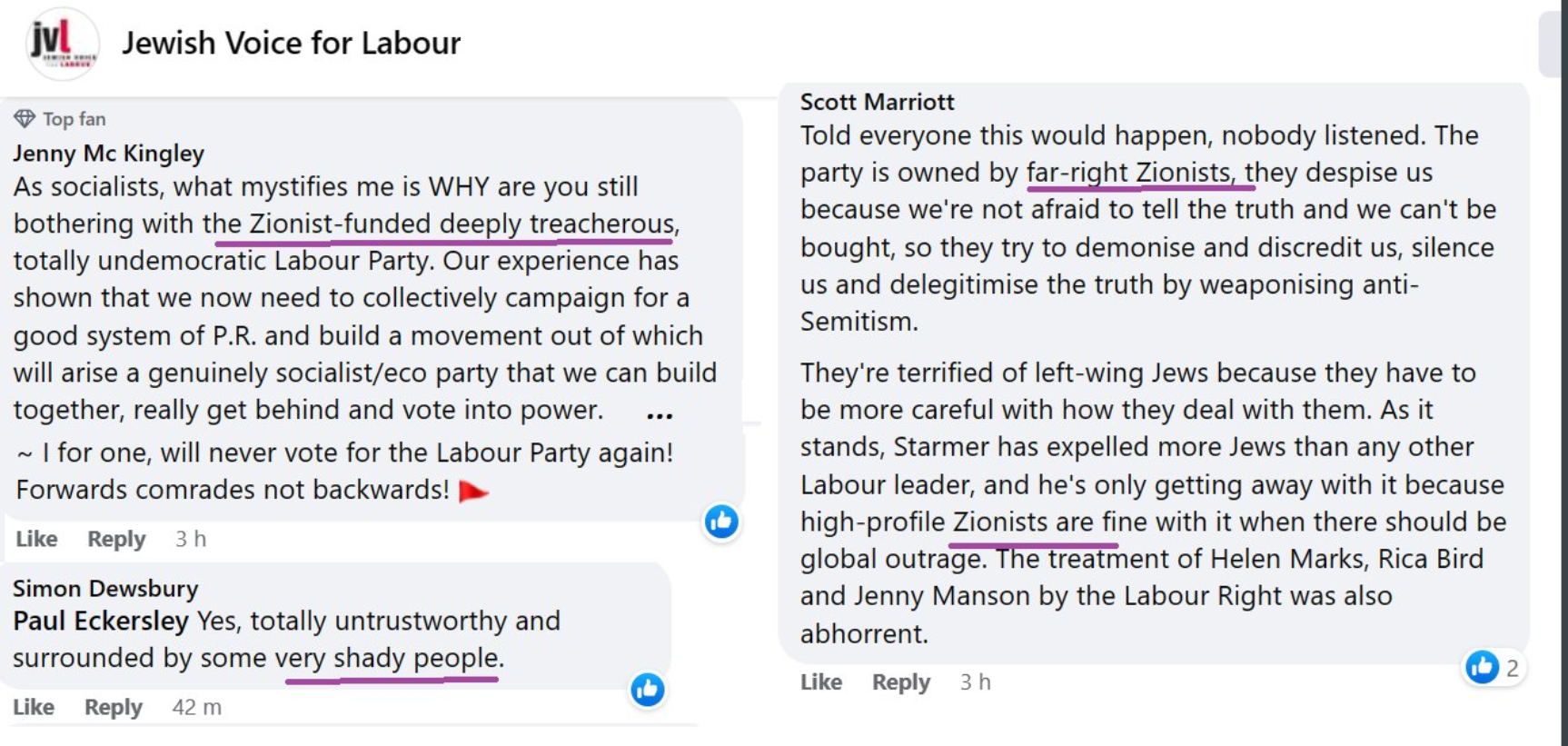Open the Jewish Voice for Labour page
This screenshot has height=746, width=1568.
tap(291, 43)
